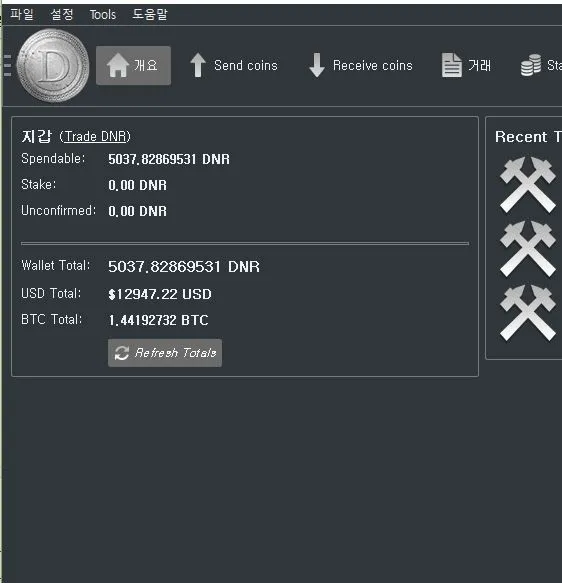Click the stacked coins staking icon
This screenshot has width=562, height=583.
(531, 65)
